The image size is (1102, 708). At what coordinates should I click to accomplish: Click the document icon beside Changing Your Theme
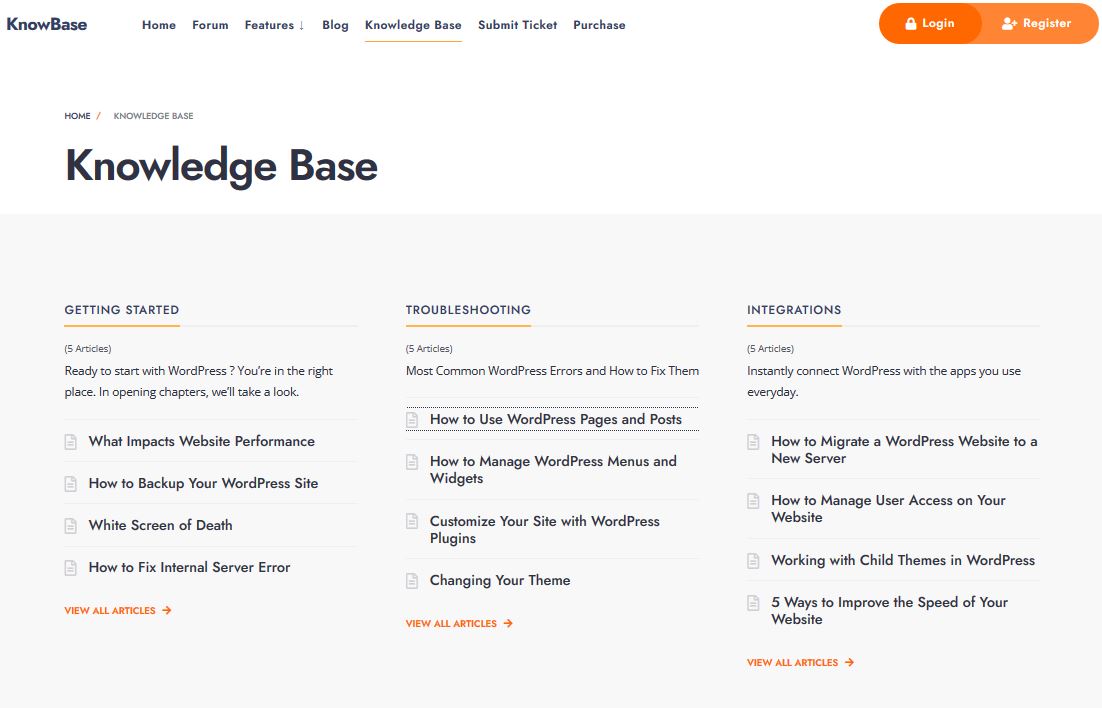pos(412,581)
